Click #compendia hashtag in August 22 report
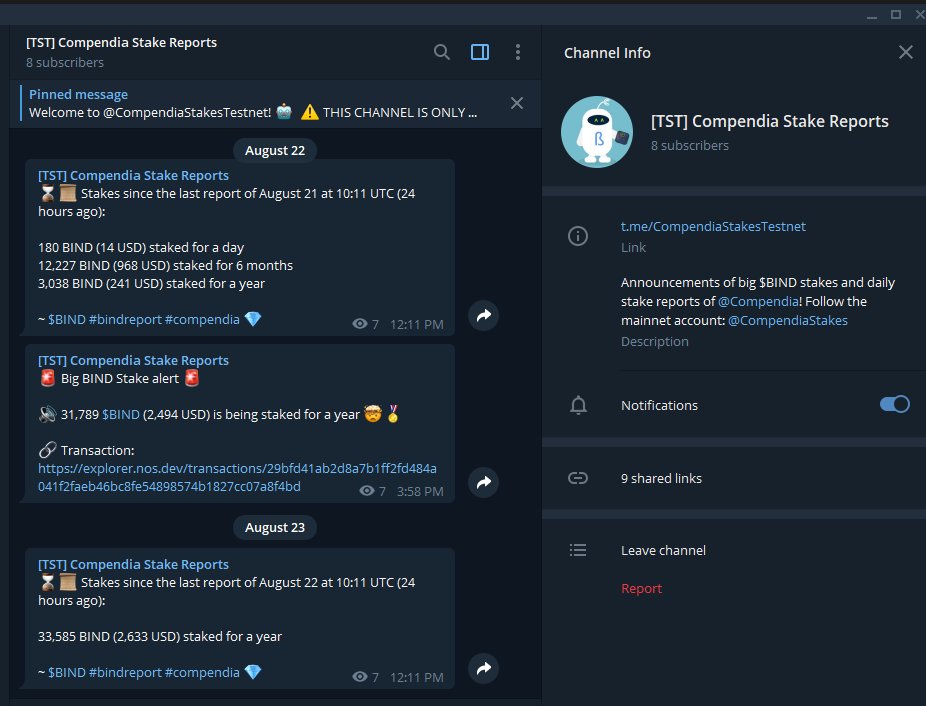 (202, 320)
